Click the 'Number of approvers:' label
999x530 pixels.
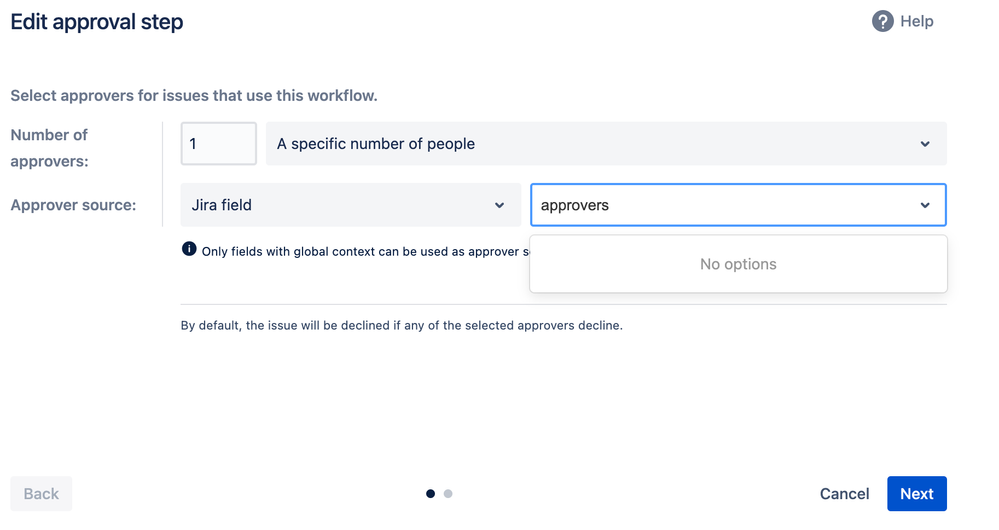pos(49,148)
